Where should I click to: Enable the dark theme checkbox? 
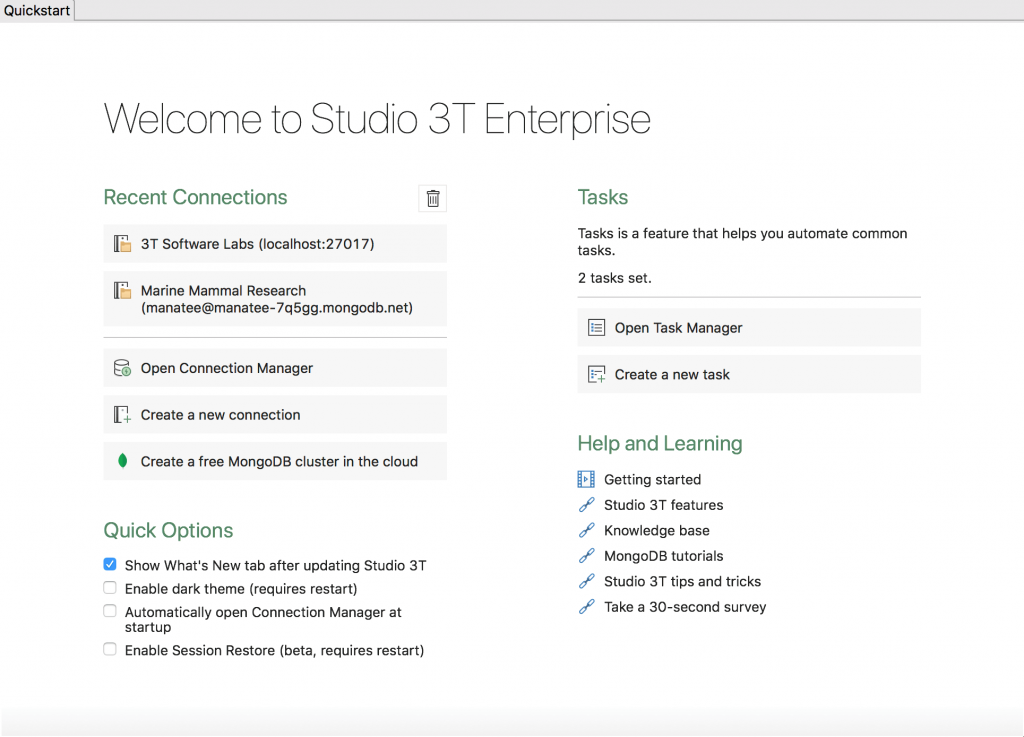(110, 588)
